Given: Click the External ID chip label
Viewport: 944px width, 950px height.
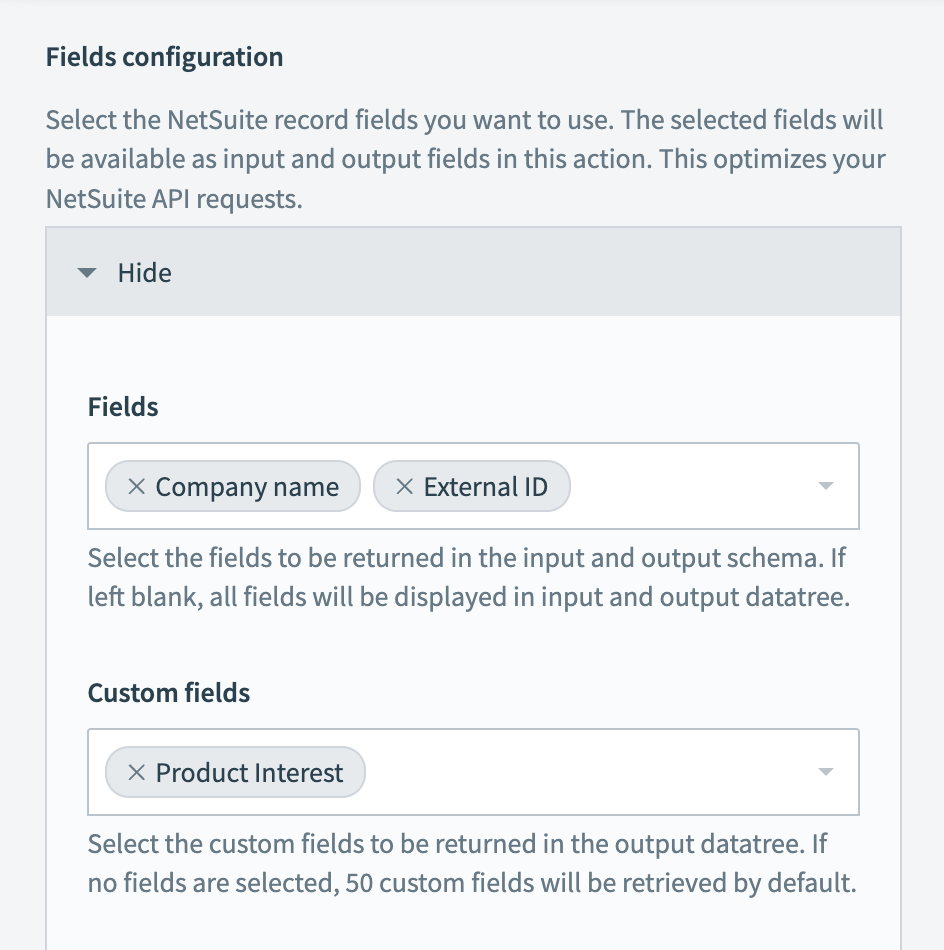Looking at the screenshot, I should click(x=485, y=487).
